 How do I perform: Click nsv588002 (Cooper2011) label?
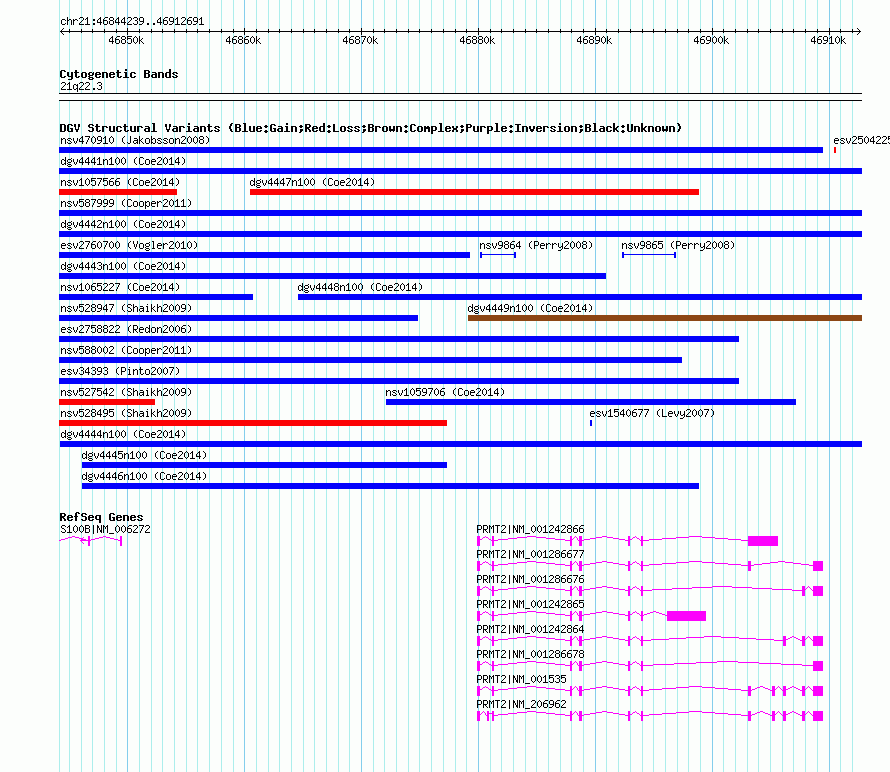126,350
